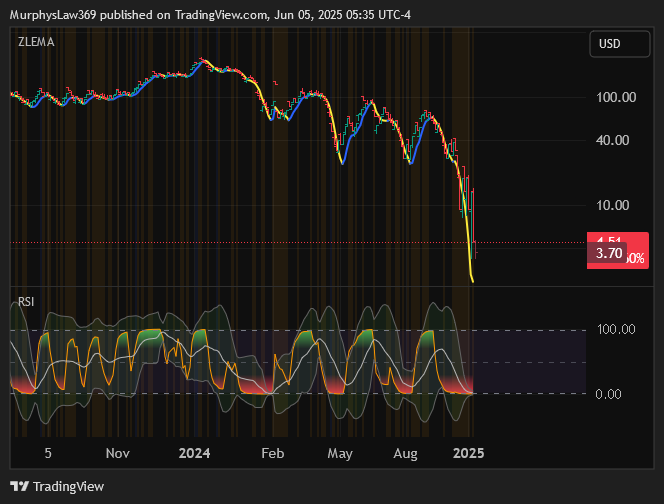Click the USD currency button
The width and height of the screenshot is (664, 504).
[620, 44]
